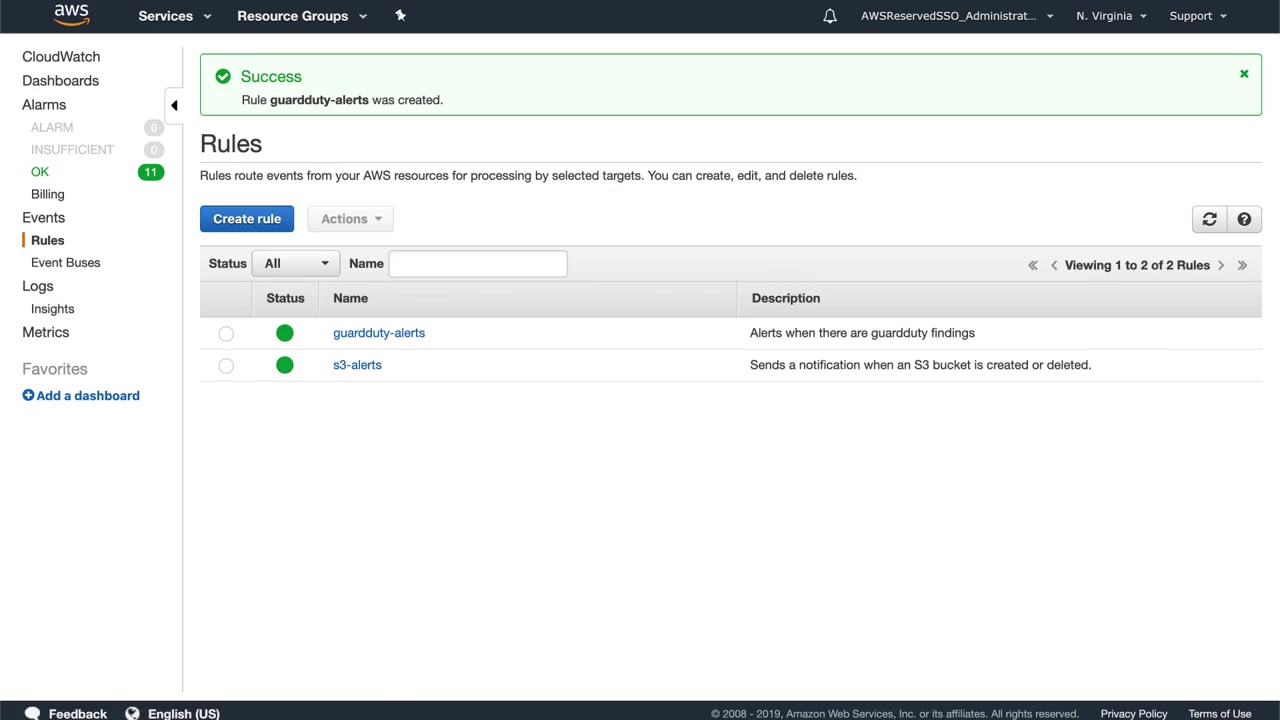Expand the Actions dropdown
The height and width of the screenshot is (720, 1280).
click(351, 219)
